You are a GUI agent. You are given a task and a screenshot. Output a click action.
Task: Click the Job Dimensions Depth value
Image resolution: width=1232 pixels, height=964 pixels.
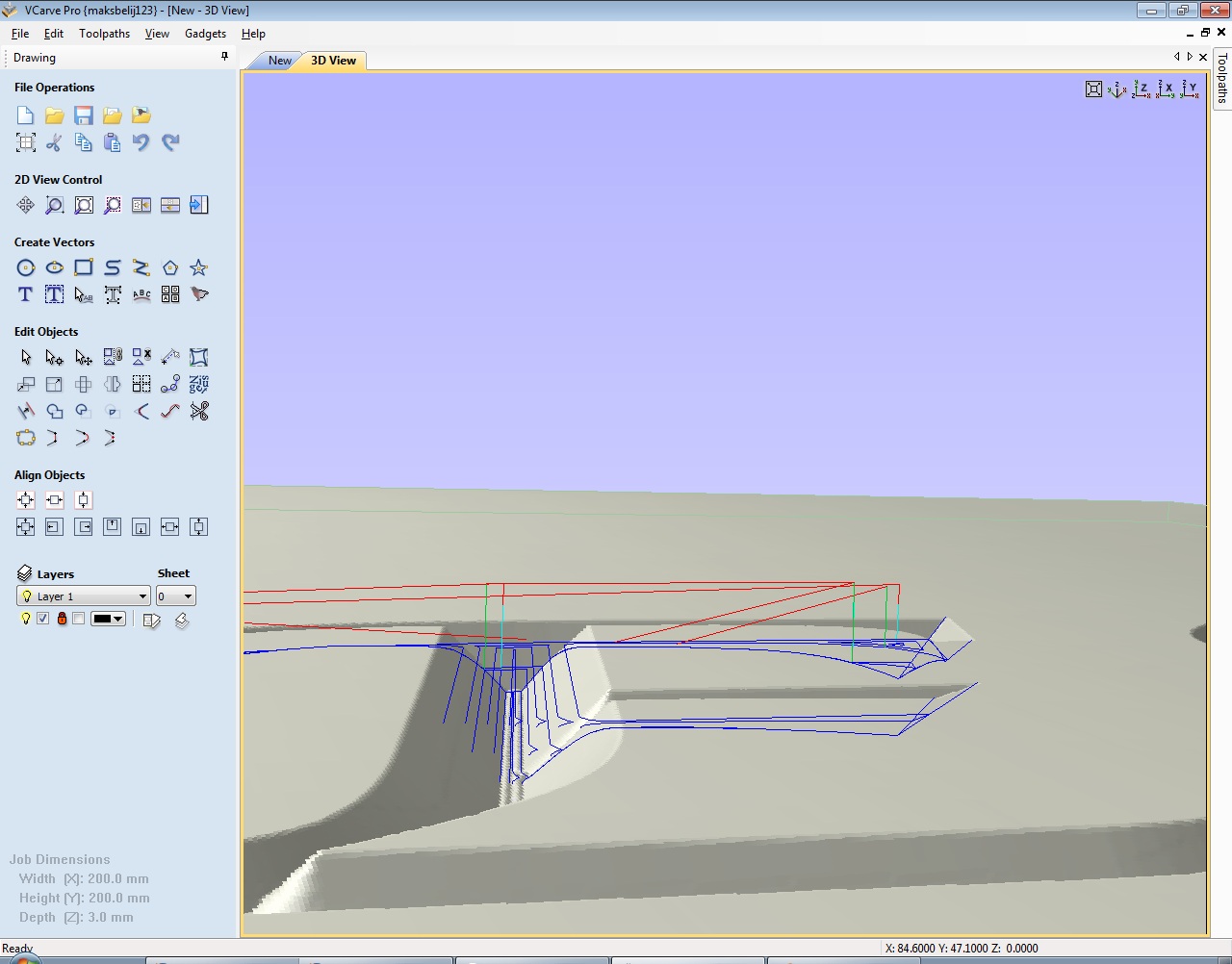tap(76, 918)
